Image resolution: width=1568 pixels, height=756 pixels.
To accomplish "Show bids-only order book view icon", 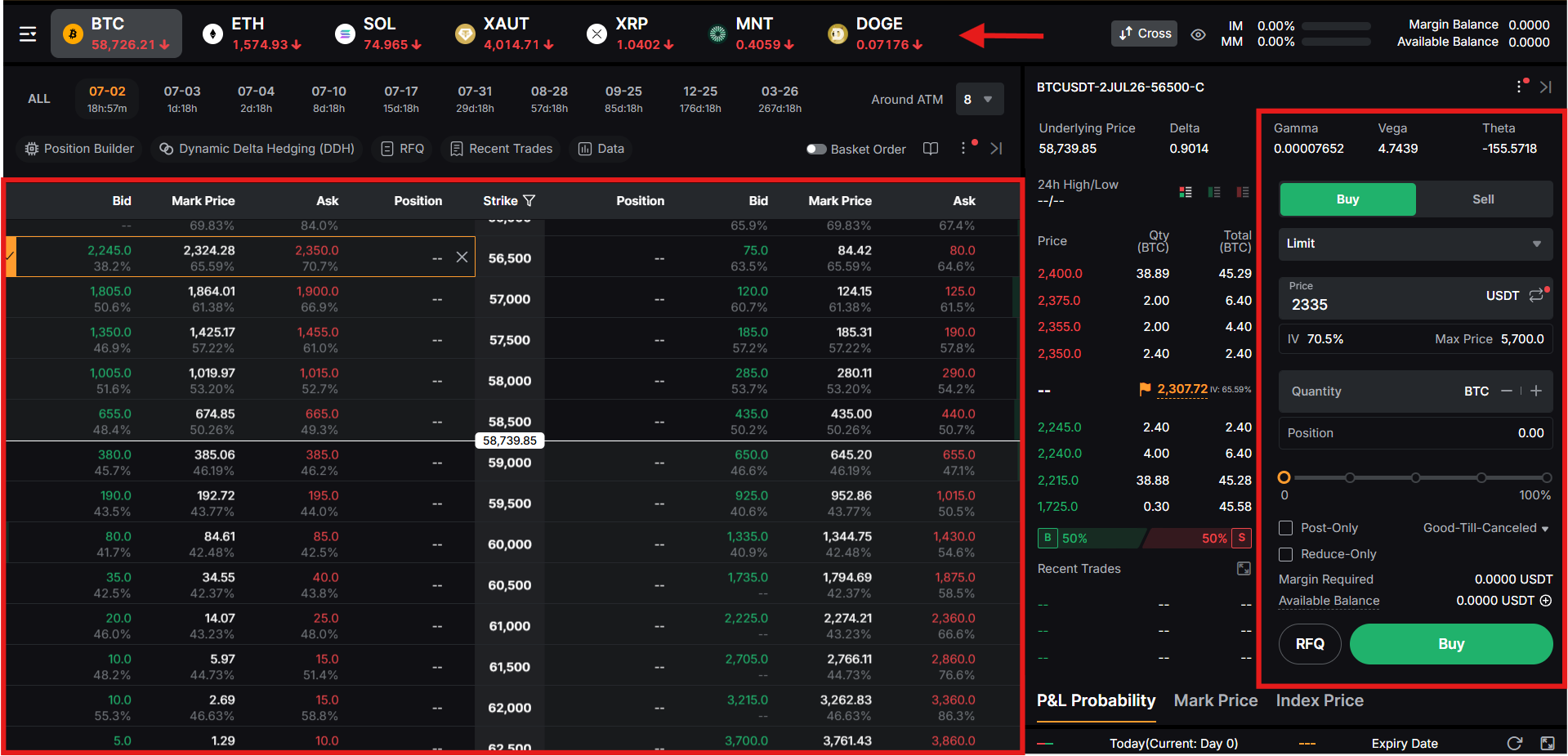I will click(1214, 192).
